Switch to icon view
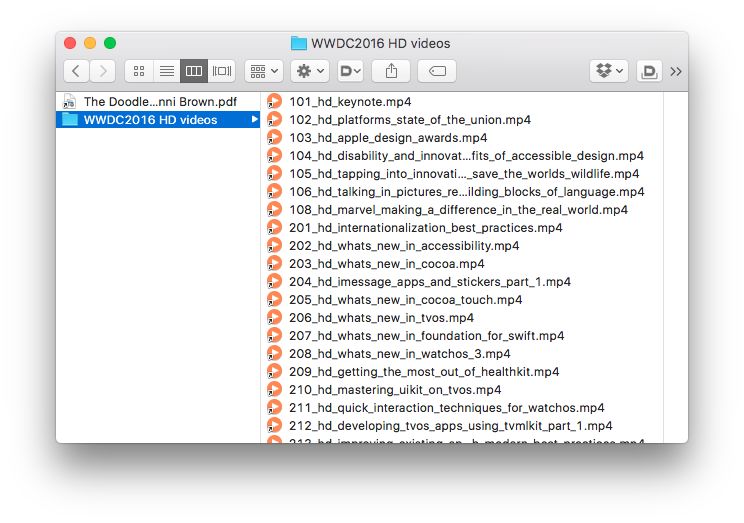Screen dimensions: 744x523 [x=139, y=71]
